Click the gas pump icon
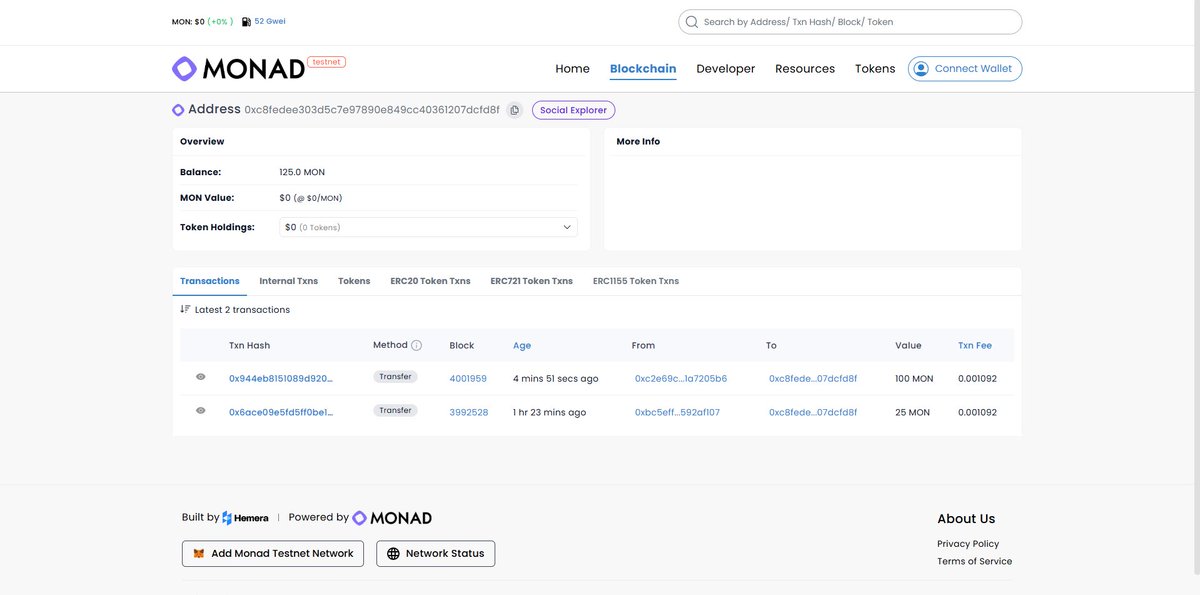Screen dimensions: 1200x595 246,21
